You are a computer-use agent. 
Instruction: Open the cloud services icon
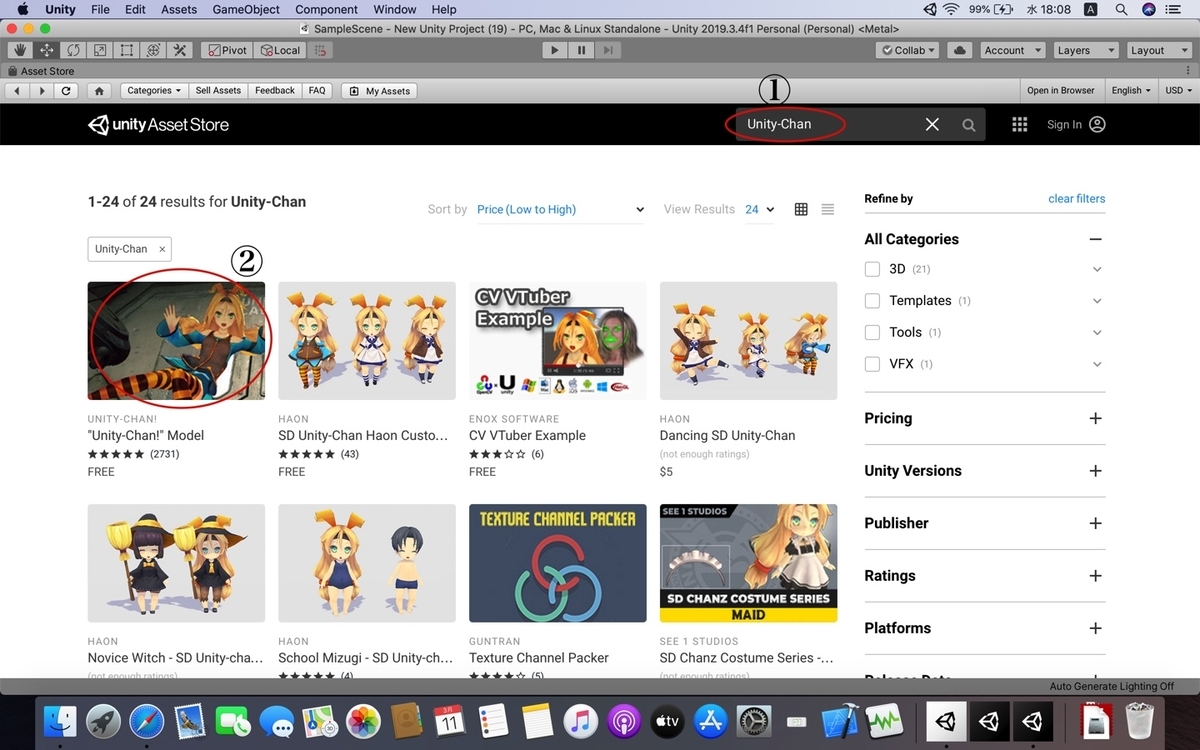click(x=960, y=50)
